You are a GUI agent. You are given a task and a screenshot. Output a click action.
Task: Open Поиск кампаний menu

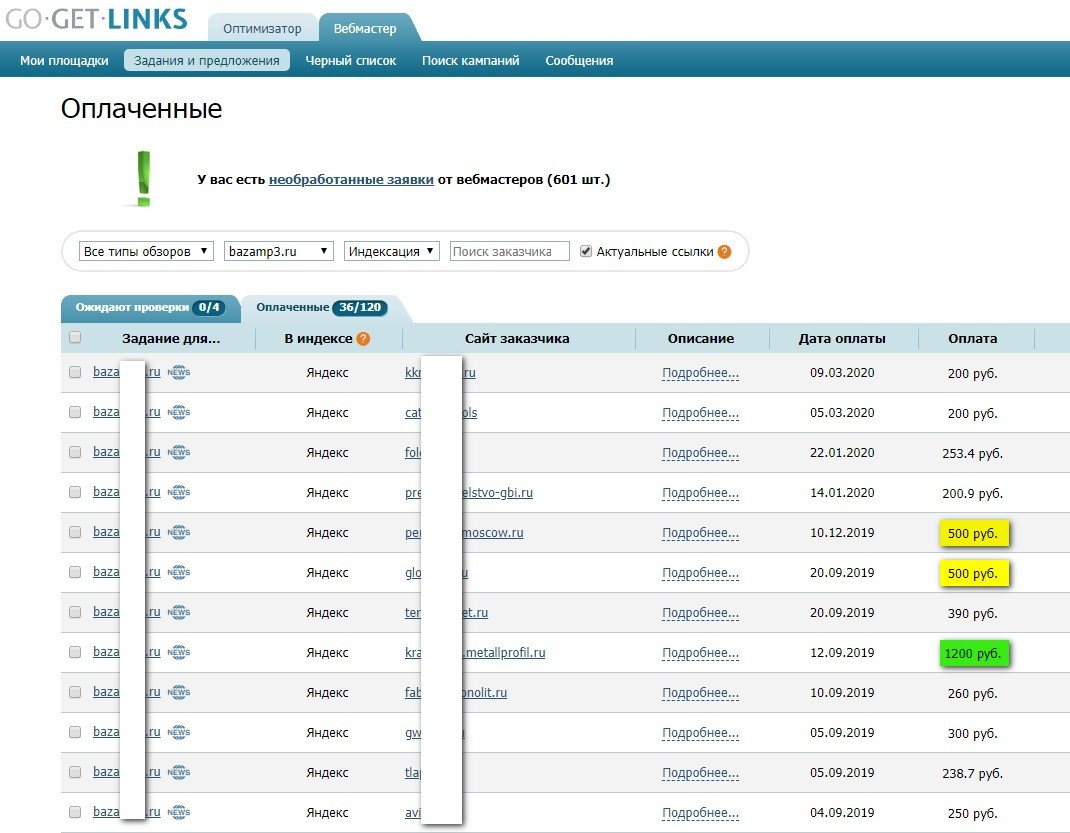(x=471, y=61)
